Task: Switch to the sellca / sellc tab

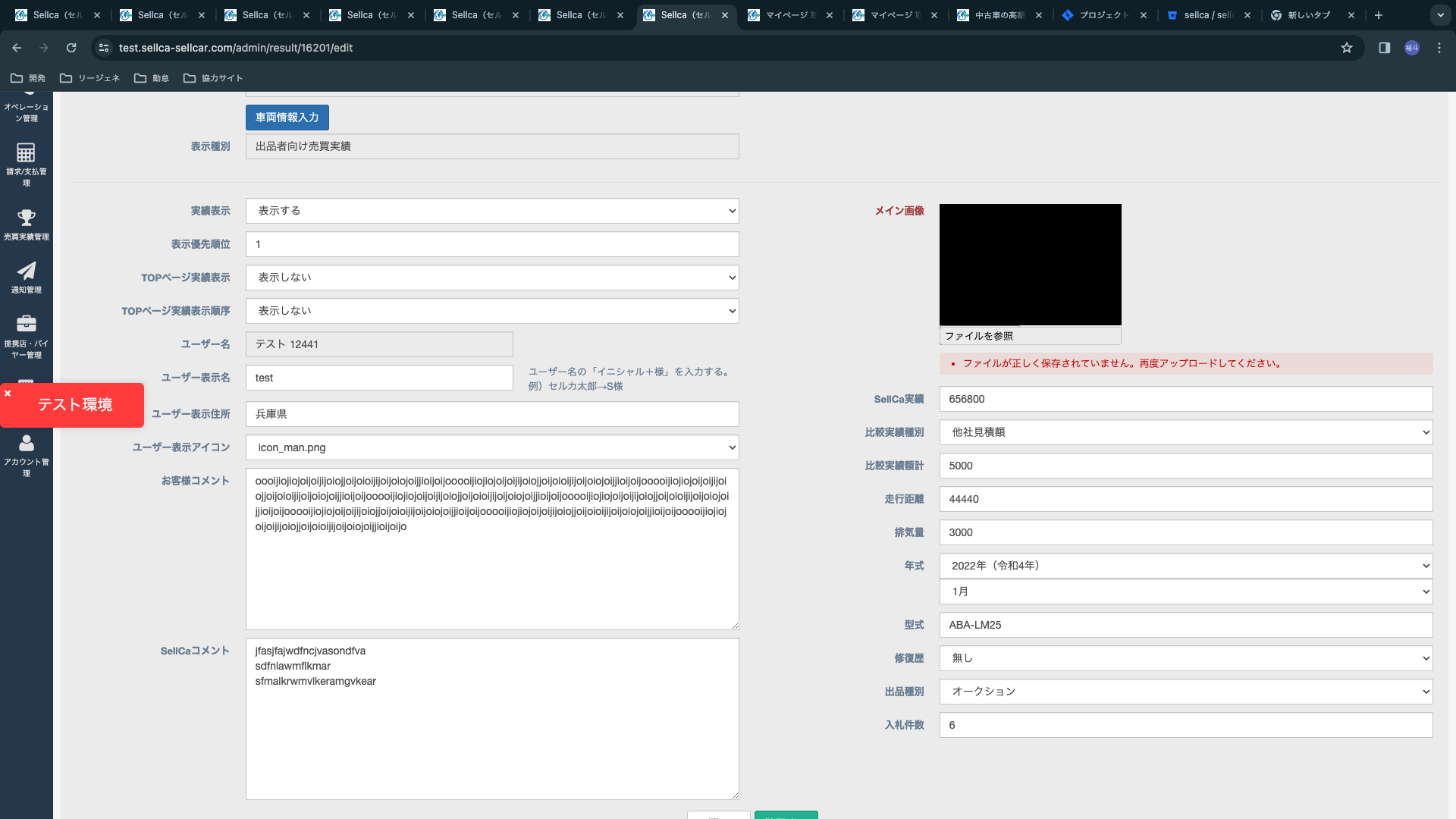Action: coord(1207,15)
